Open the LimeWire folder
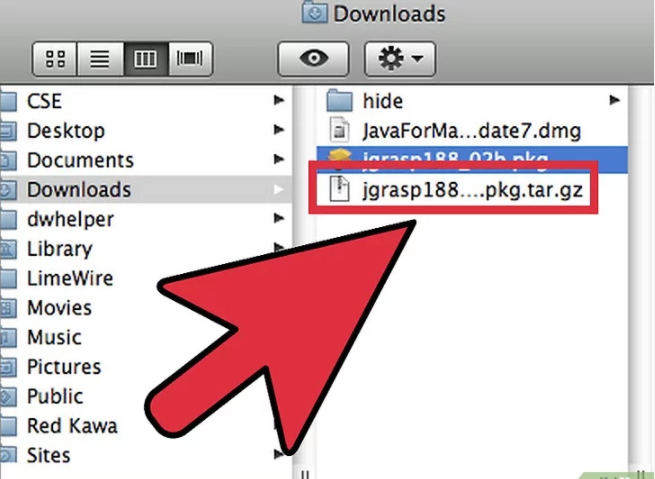 pos(70,278)
